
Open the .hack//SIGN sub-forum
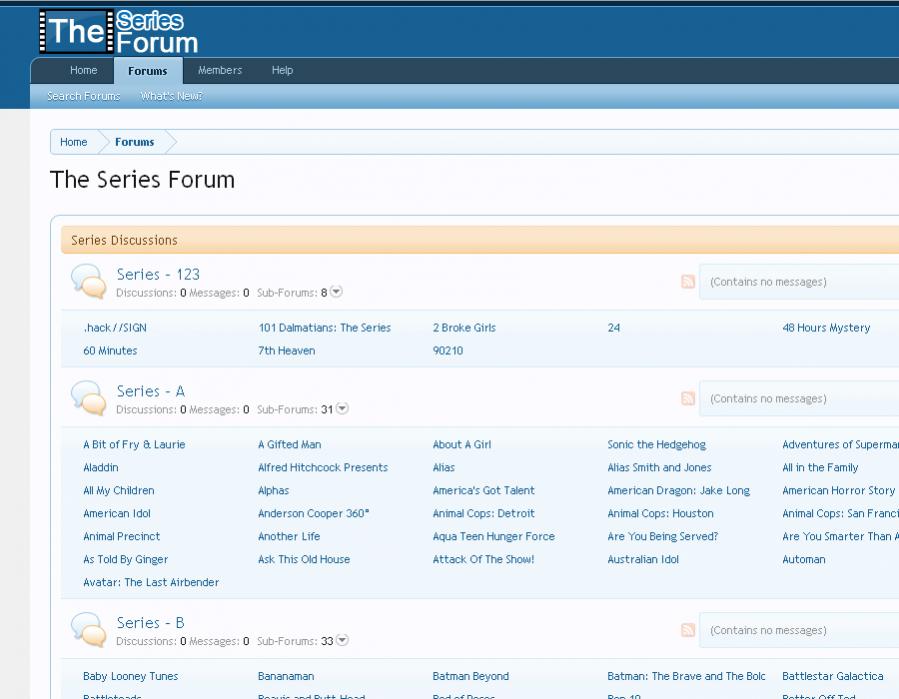[x=115, y=327]
